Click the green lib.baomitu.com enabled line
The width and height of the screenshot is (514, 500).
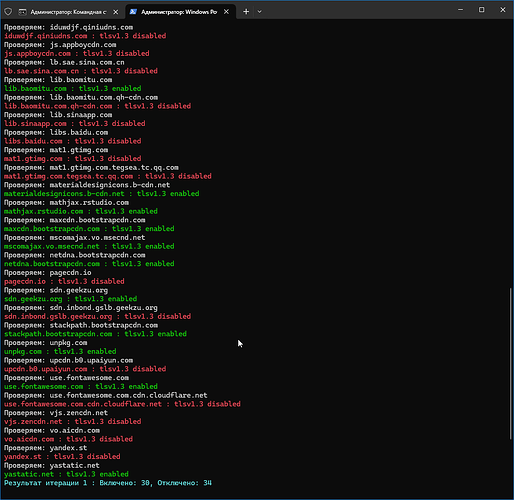[x=73, y=88]
